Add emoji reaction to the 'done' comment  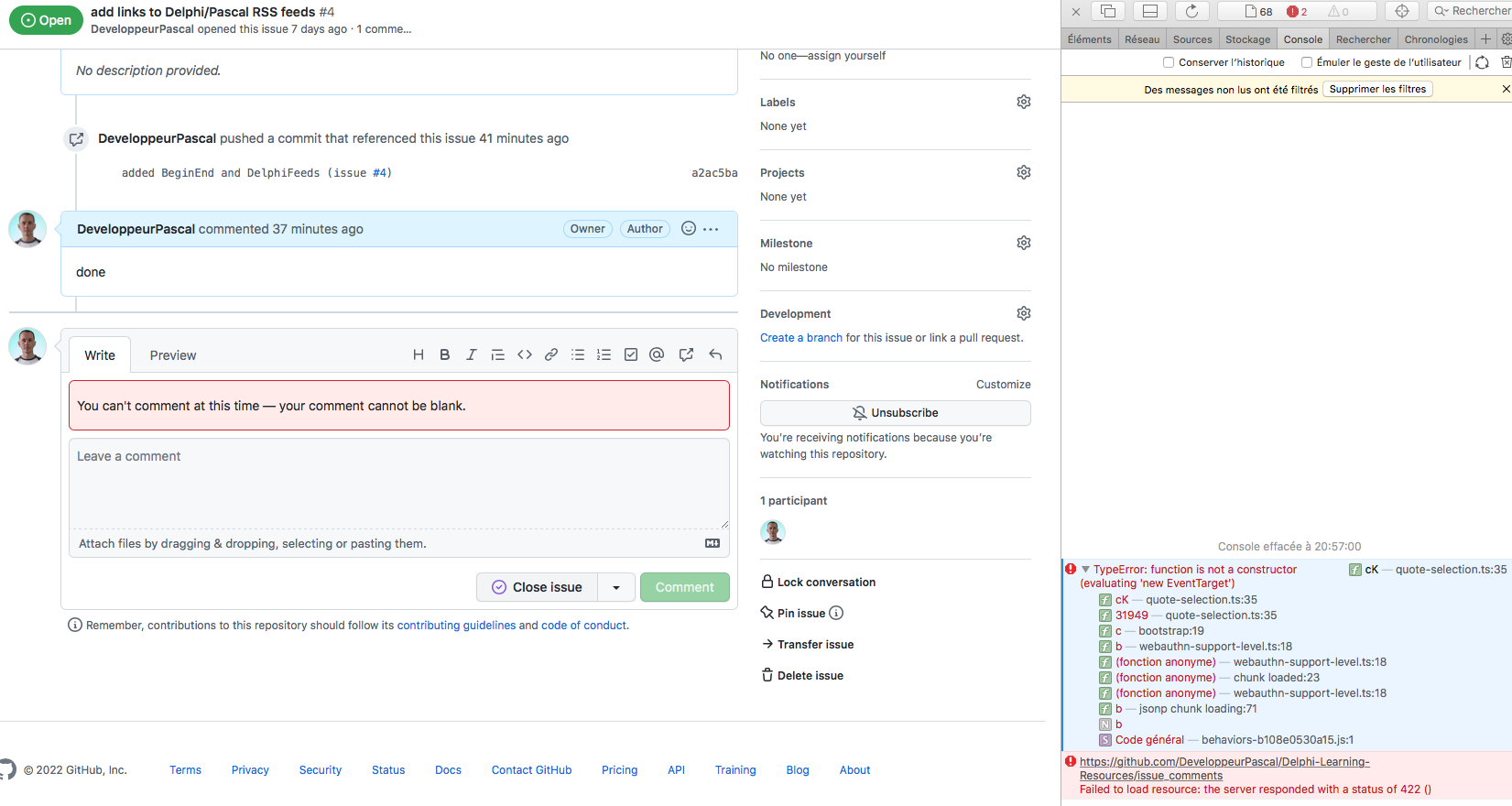[689, 229]
